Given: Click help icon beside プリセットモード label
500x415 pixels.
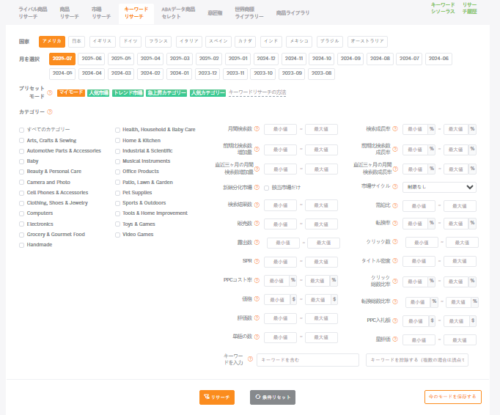Looking at the screenshot, I should click(50, 92).
